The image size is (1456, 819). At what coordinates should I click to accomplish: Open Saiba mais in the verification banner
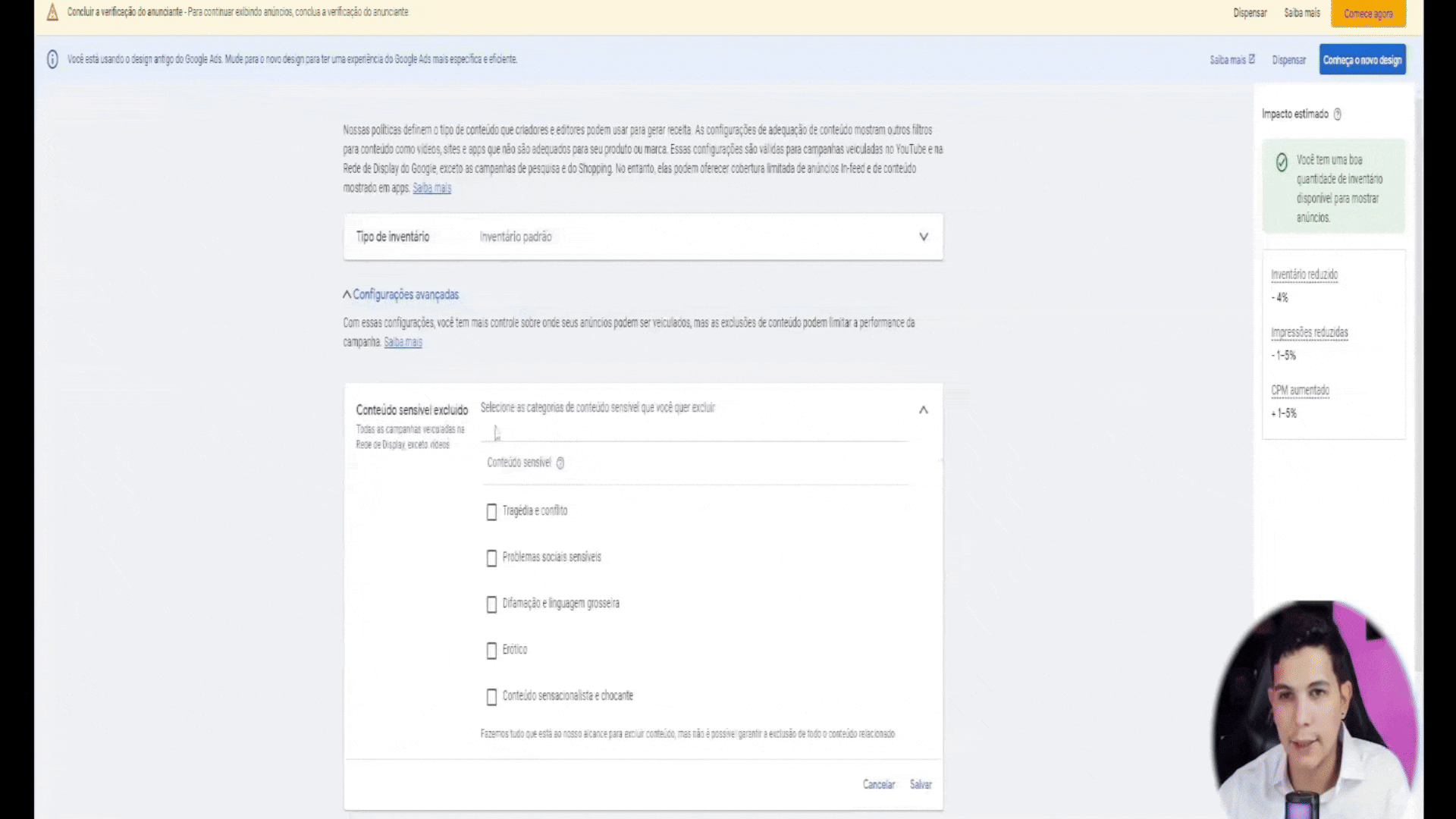(1301, 13)
